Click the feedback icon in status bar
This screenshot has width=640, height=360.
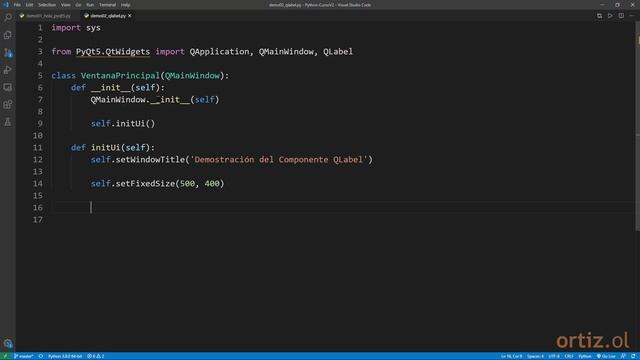pos(623,356)
